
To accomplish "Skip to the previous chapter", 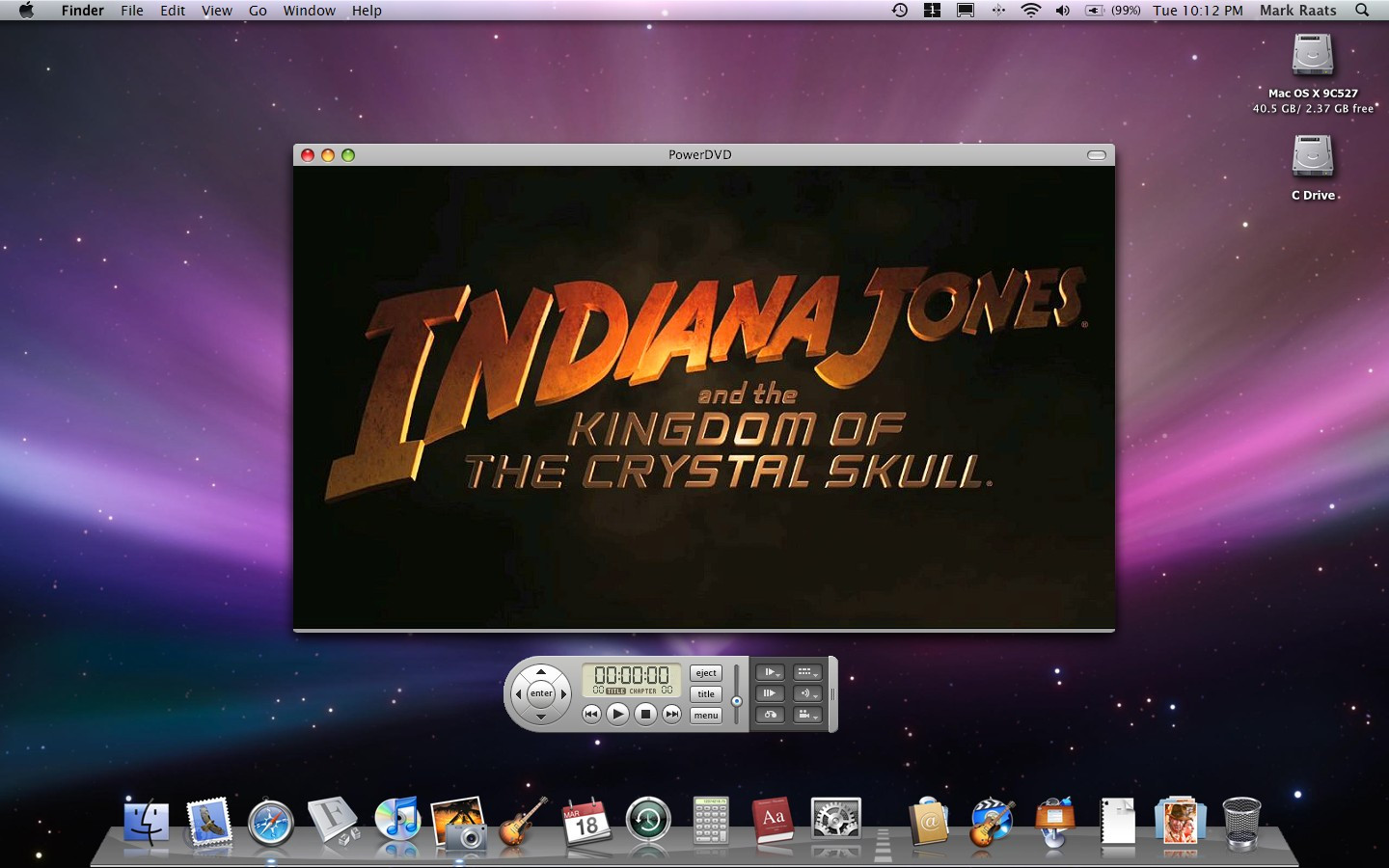I will tap(591, 714).
